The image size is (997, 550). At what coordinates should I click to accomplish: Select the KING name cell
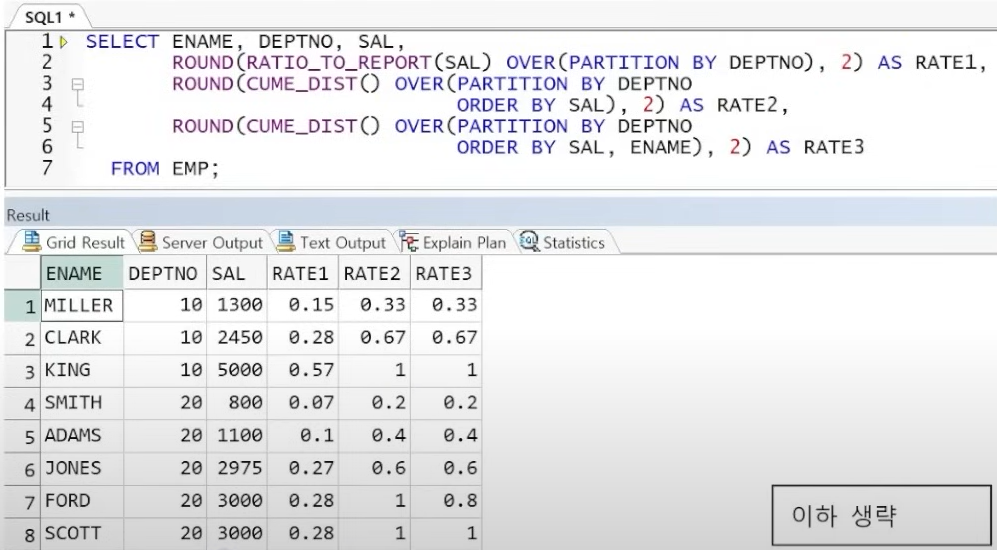(x=82, y=371)
